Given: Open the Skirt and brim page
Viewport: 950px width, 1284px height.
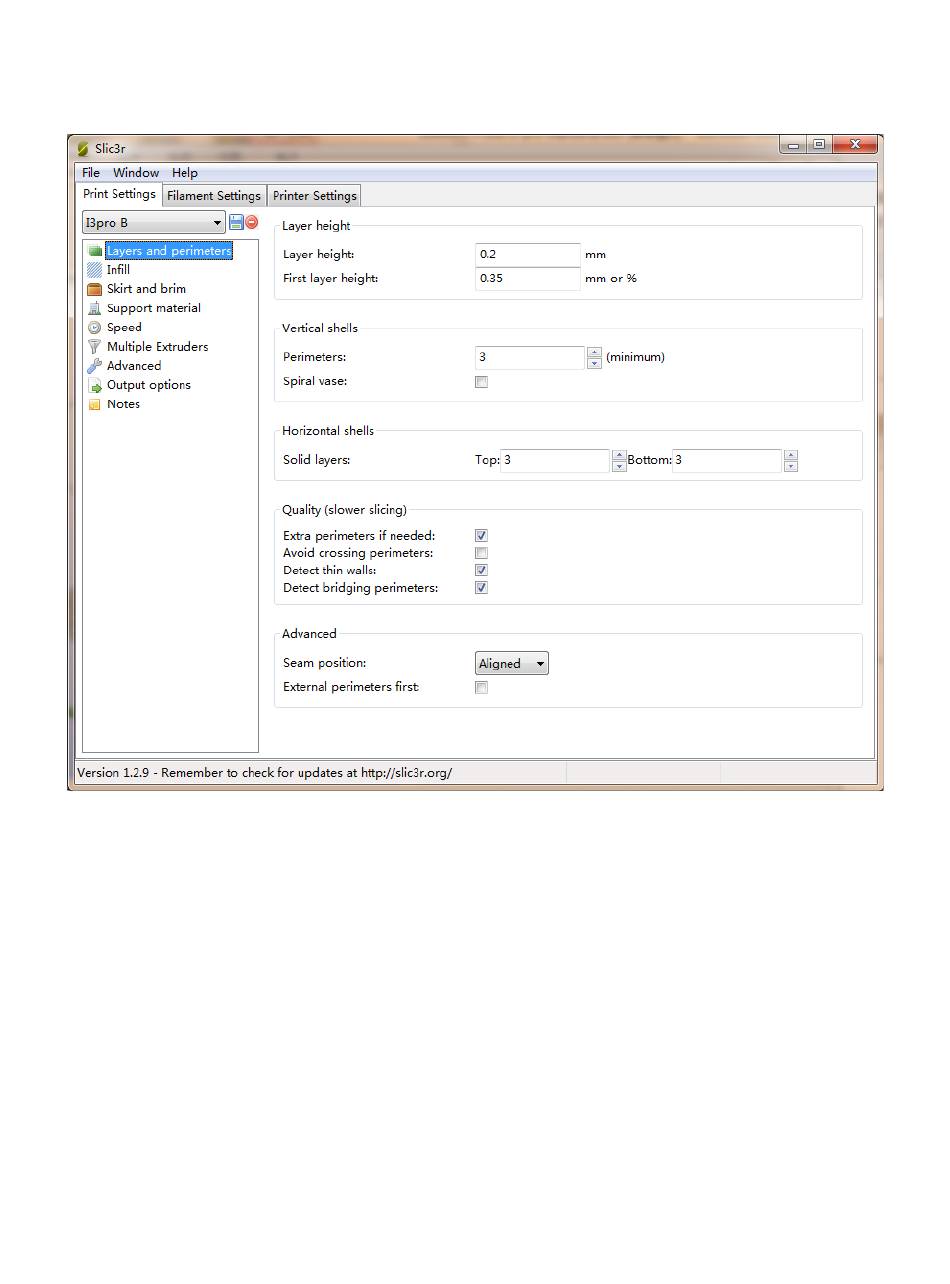Looking at the screenshot, I should tap(146, 289).
